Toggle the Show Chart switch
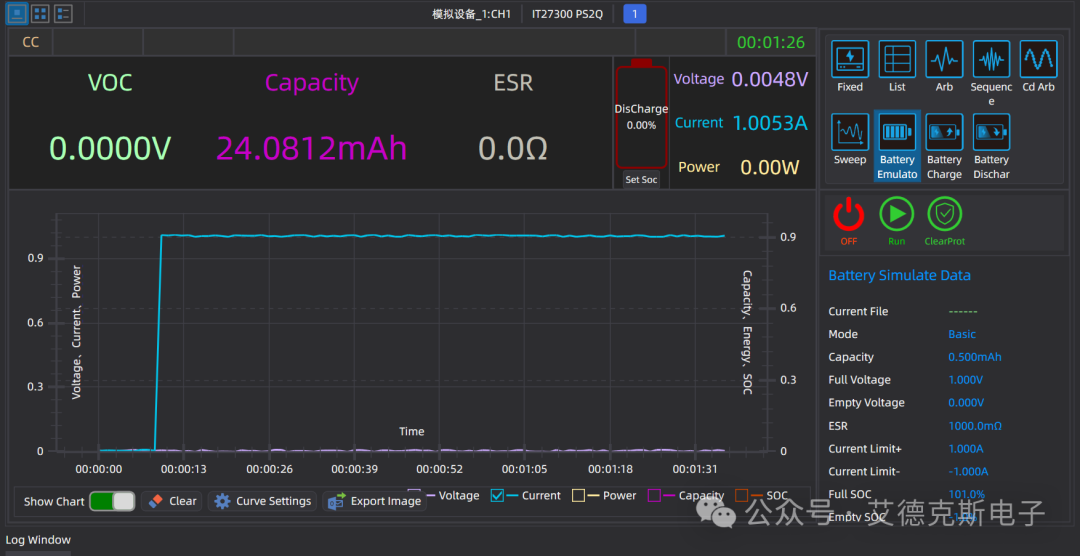 [112, 501]
